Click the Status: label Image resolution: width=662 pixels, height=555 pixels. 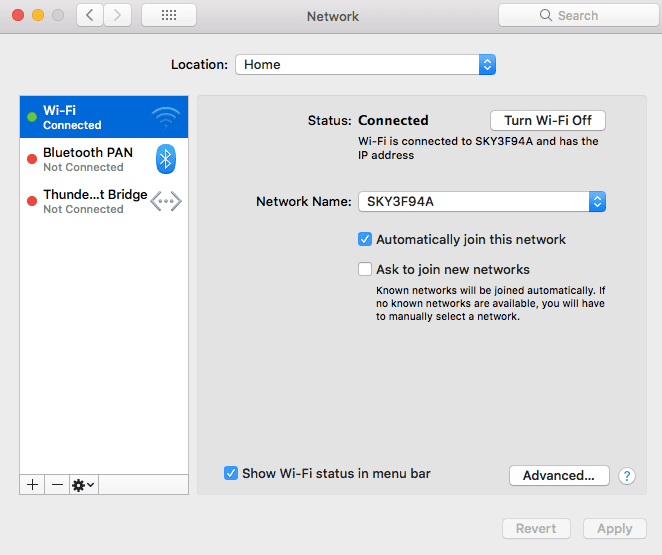pyautogui.click(x=329, y=121)
